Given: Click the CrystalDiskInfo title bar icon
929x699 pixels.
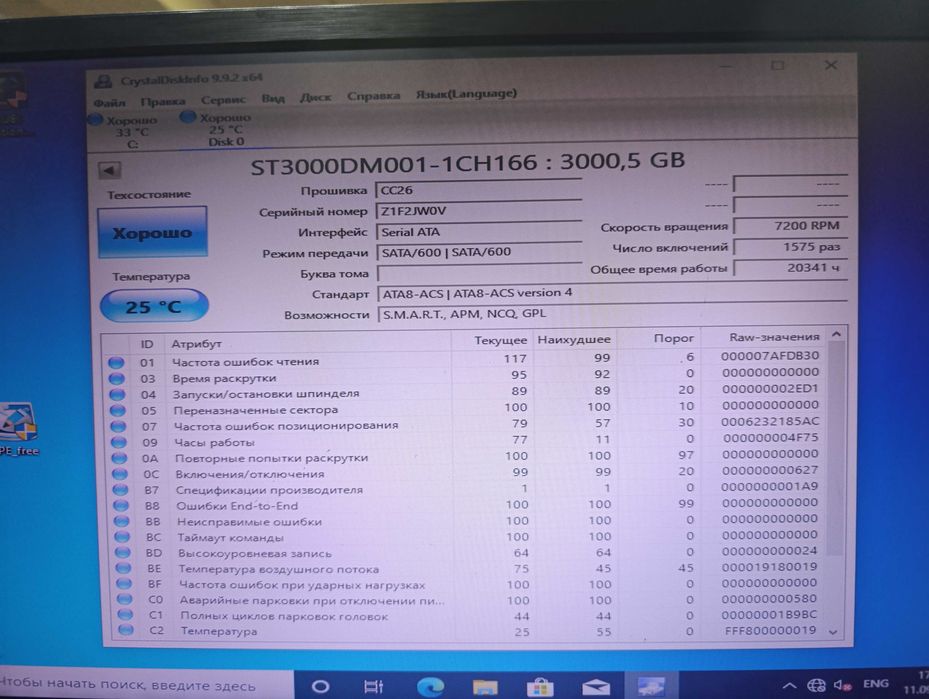Looking at the screenshot, I should pos(103,81).
